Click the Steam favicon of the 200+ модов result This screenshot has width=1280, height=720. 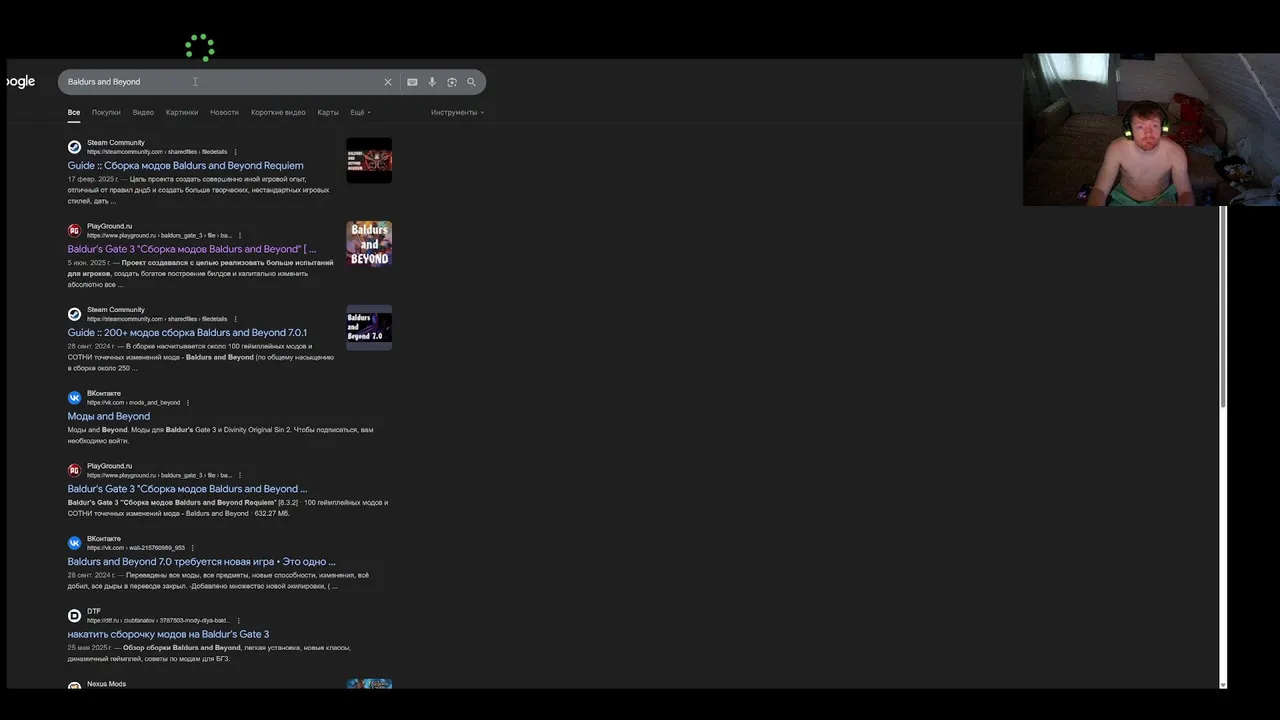[x=74, y=314]
